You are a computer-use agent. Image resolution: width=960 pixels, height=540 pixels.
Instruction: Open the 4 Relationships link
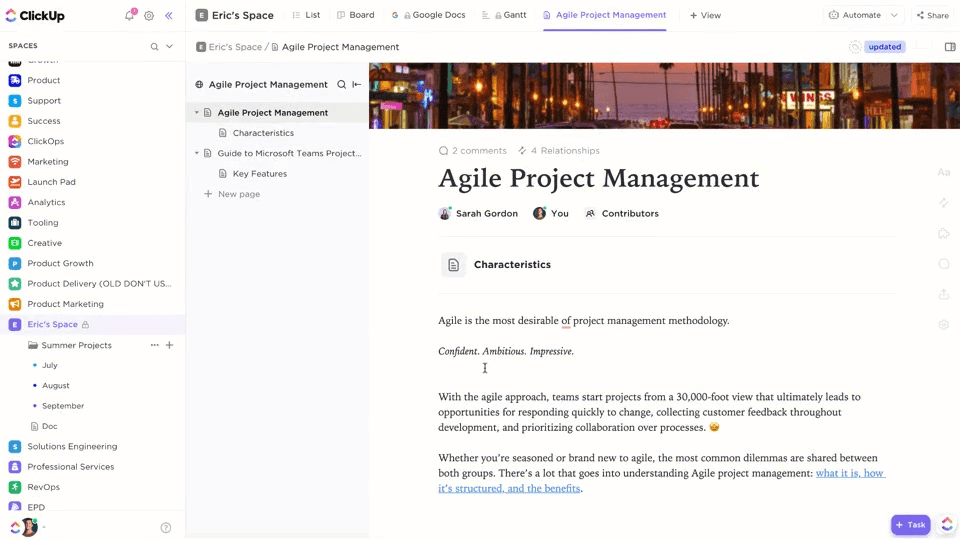click(558, 151)
